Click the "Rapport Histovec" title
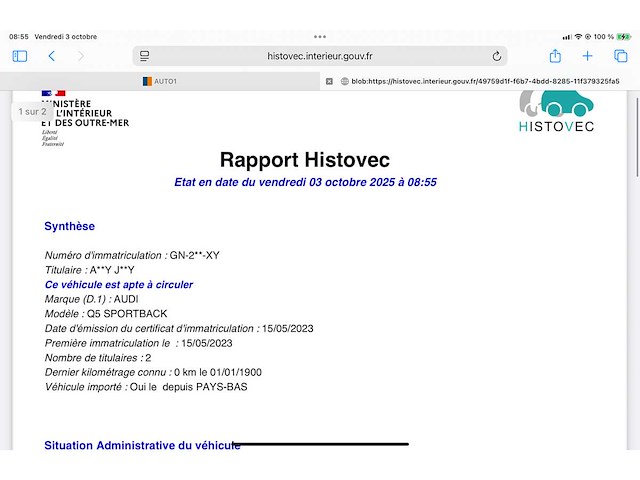This screenshot has height=480, width=640. click(x=305, y=160)
